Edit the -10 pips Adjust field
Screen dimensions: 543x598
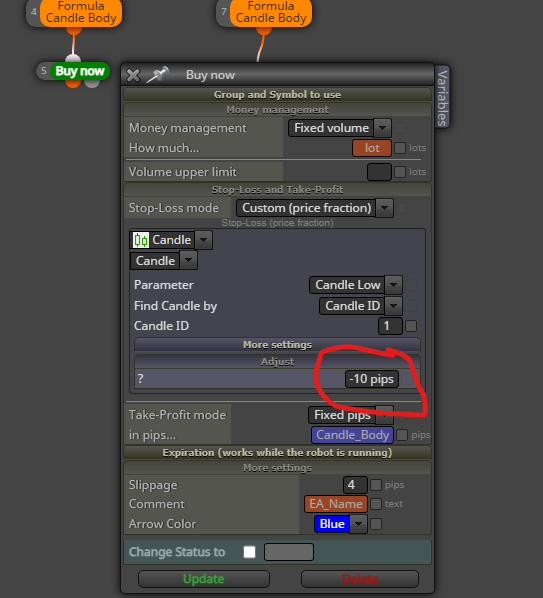point(372,379)
